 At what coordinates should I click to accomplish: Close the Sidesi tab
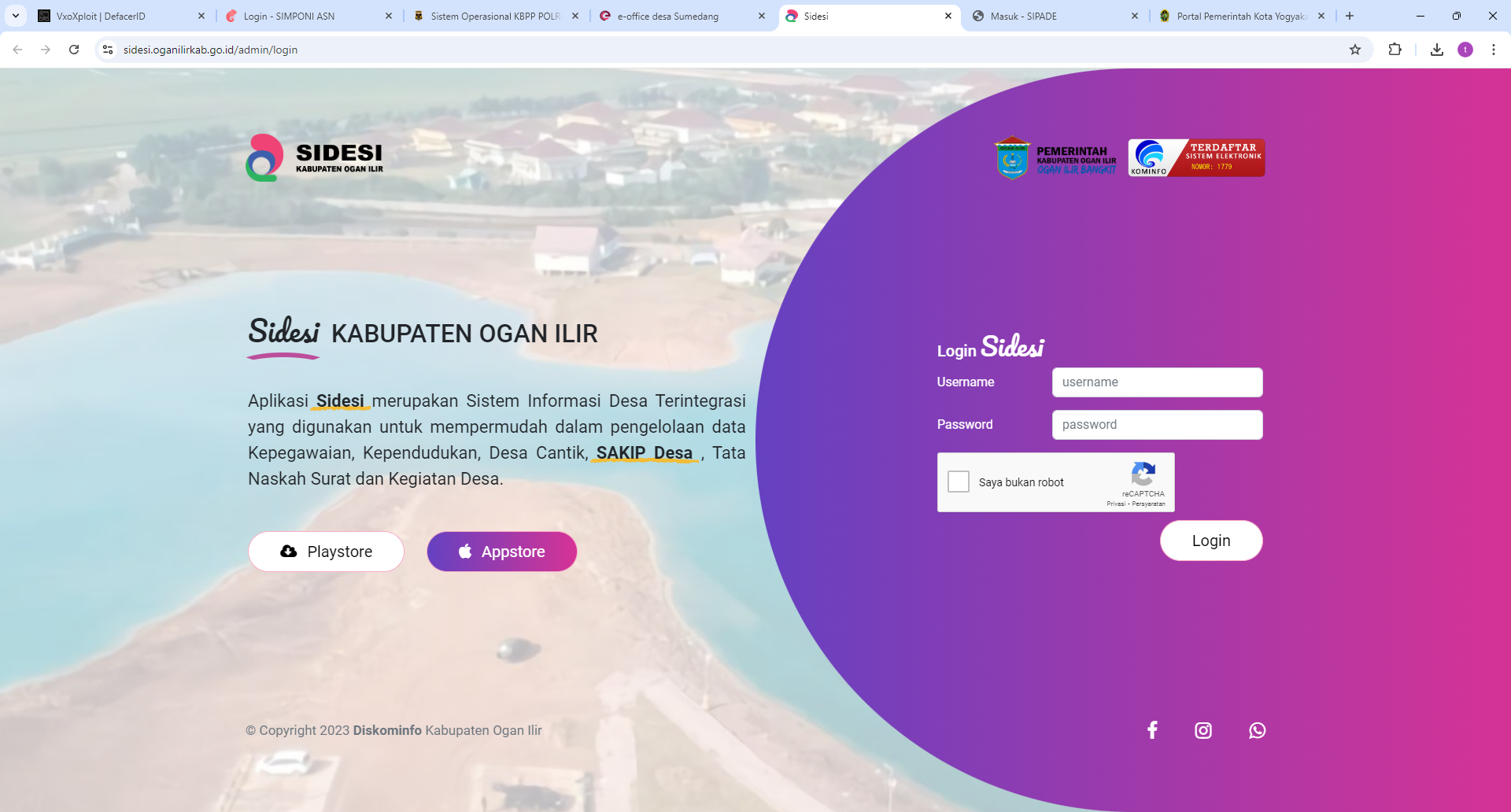point(948,16)
